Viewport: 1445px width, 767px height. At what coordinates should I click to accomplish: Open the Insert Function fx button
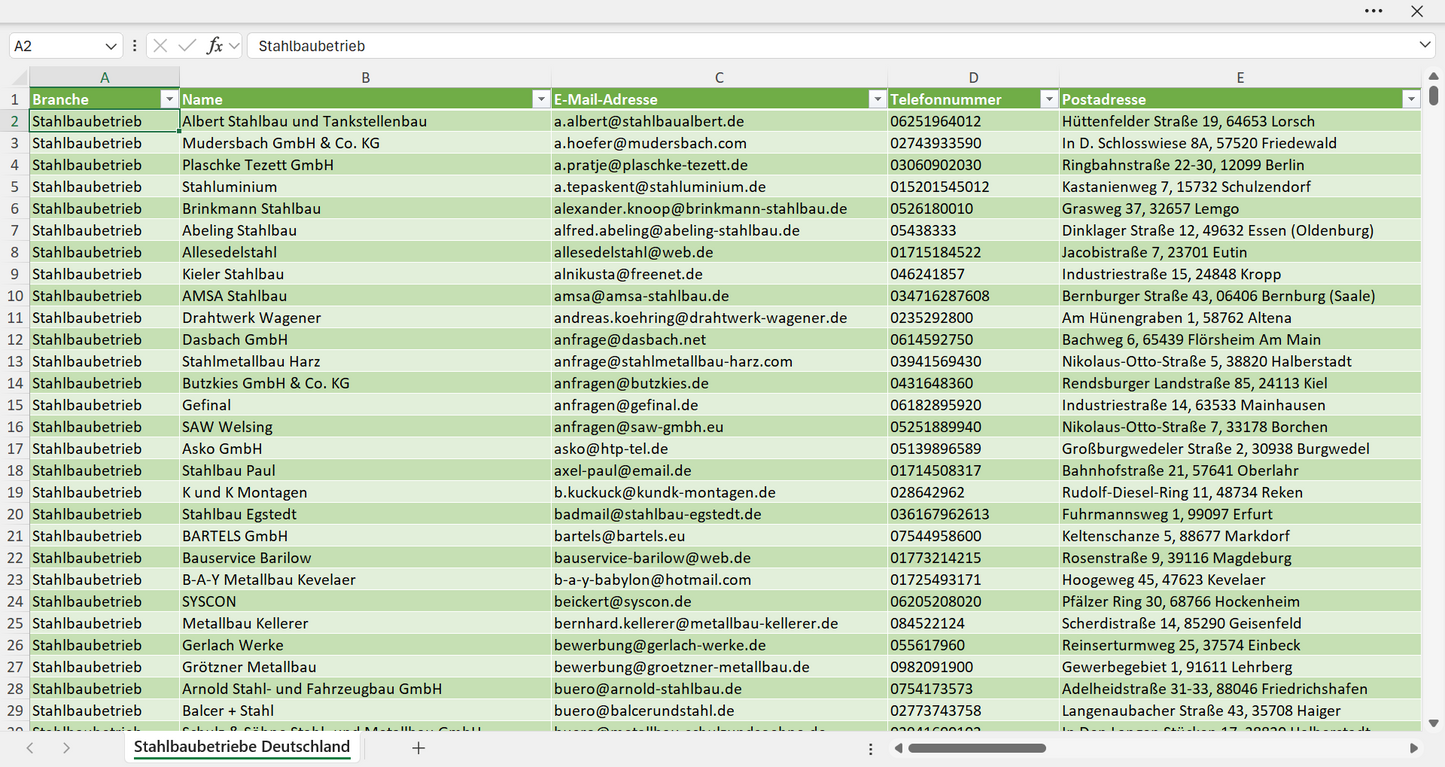214,46
